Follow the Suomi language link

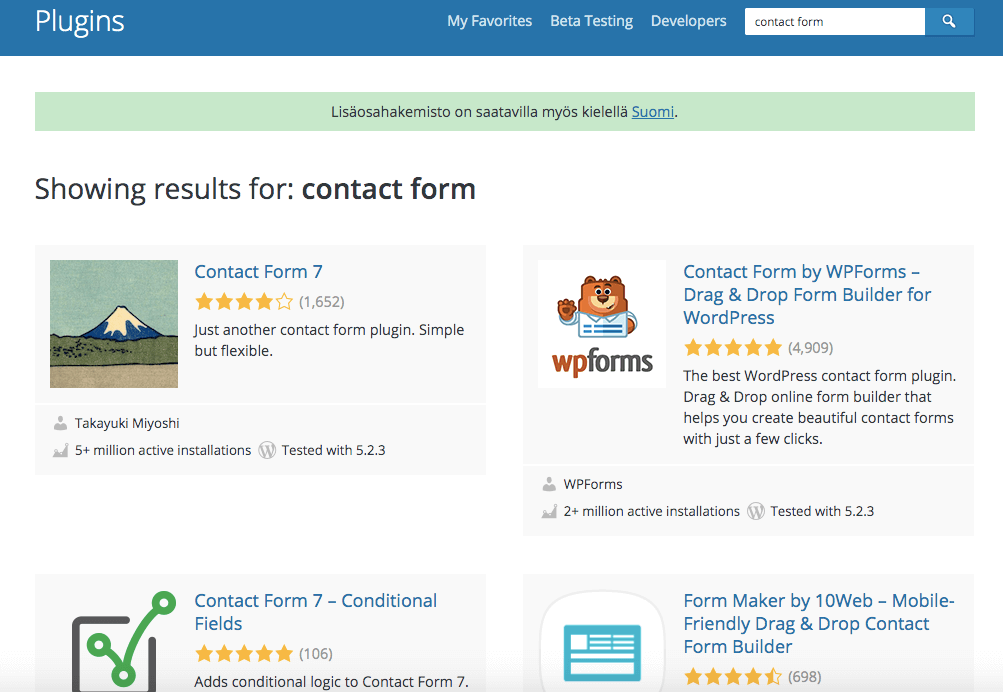coord(652,112)
